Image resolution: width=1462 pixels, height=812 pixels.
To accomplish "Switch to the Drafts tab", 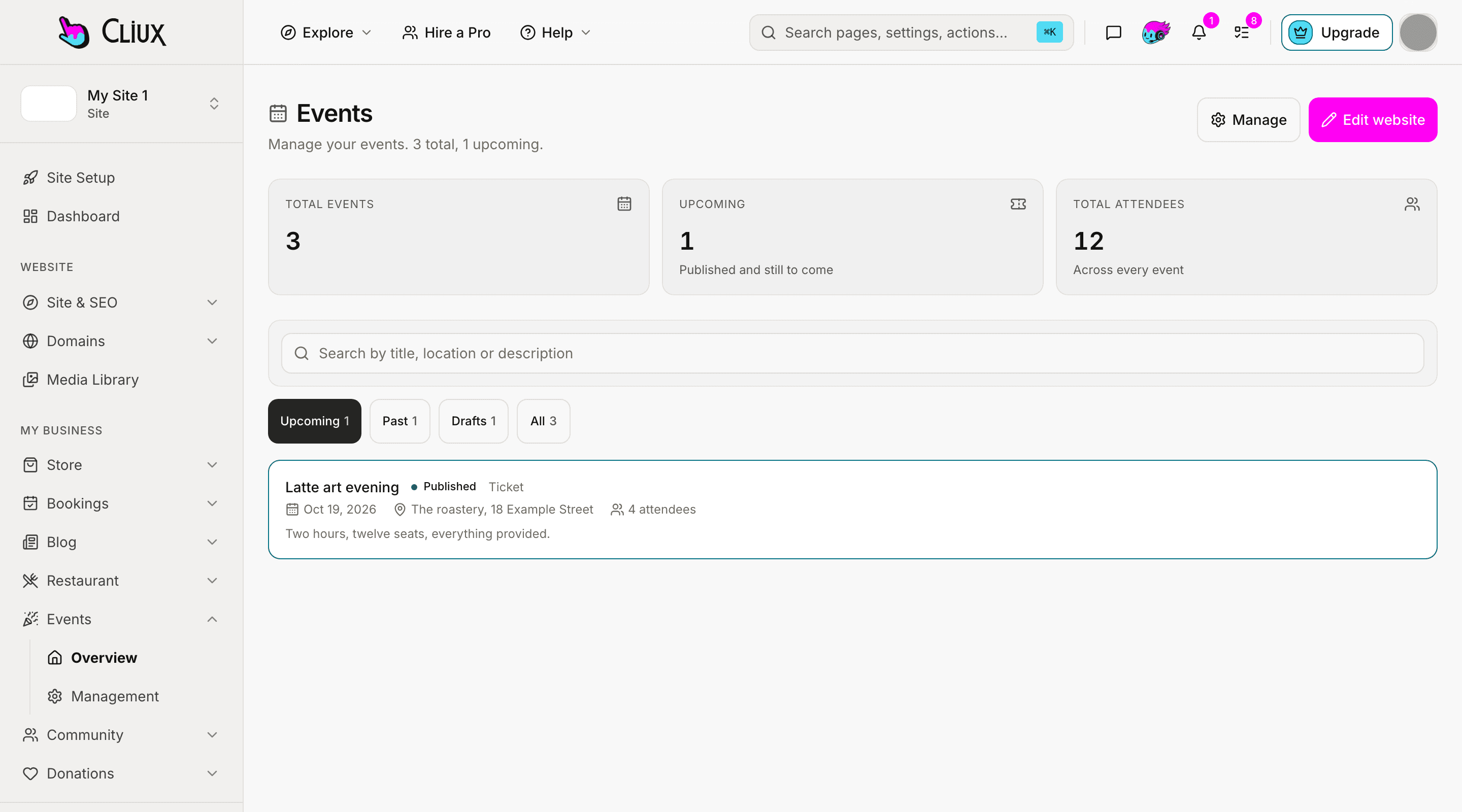I will (x=473, y=421).
